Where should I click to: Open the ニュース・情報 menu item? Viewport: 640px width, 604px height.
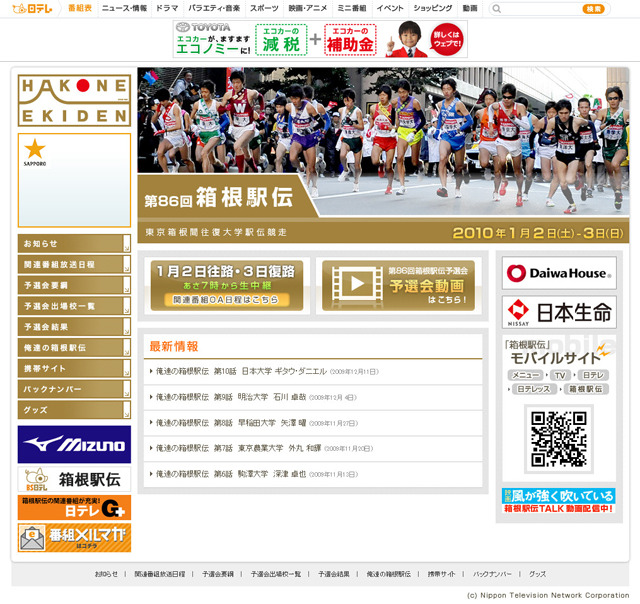pos(124,8)
